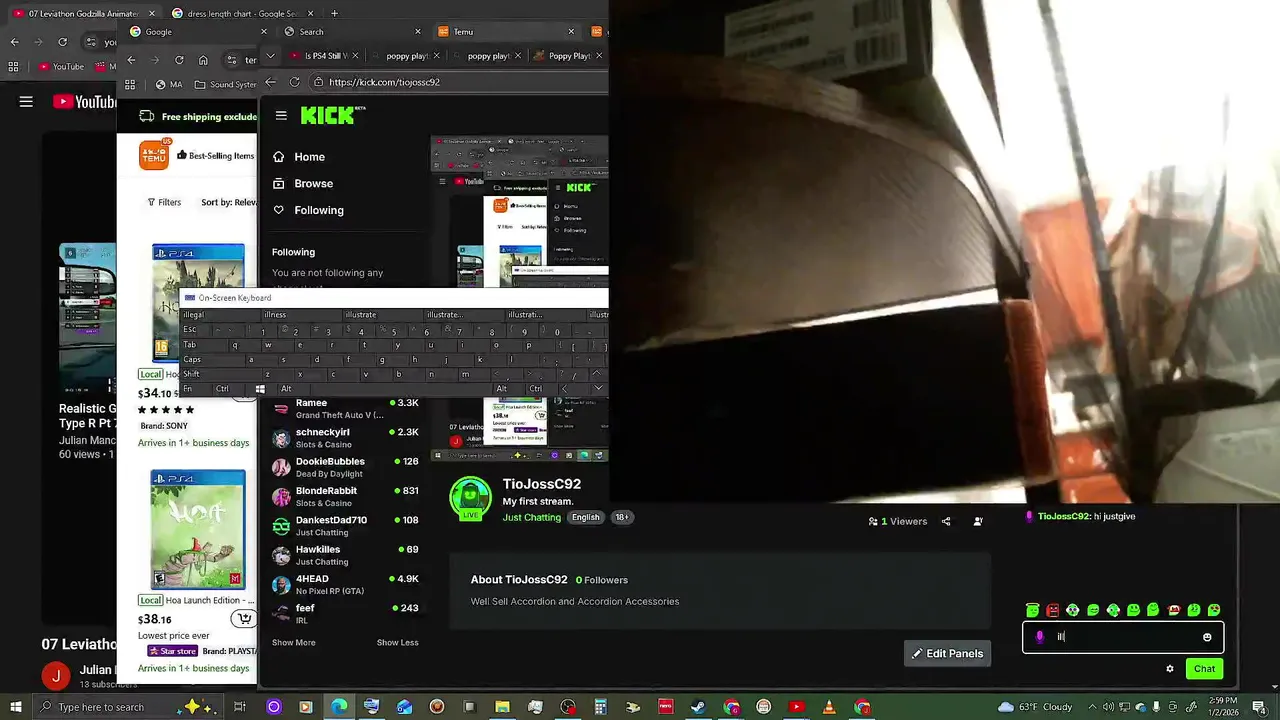
Task: Show hidden tray icons chevron
Action: click(1092, 707)
